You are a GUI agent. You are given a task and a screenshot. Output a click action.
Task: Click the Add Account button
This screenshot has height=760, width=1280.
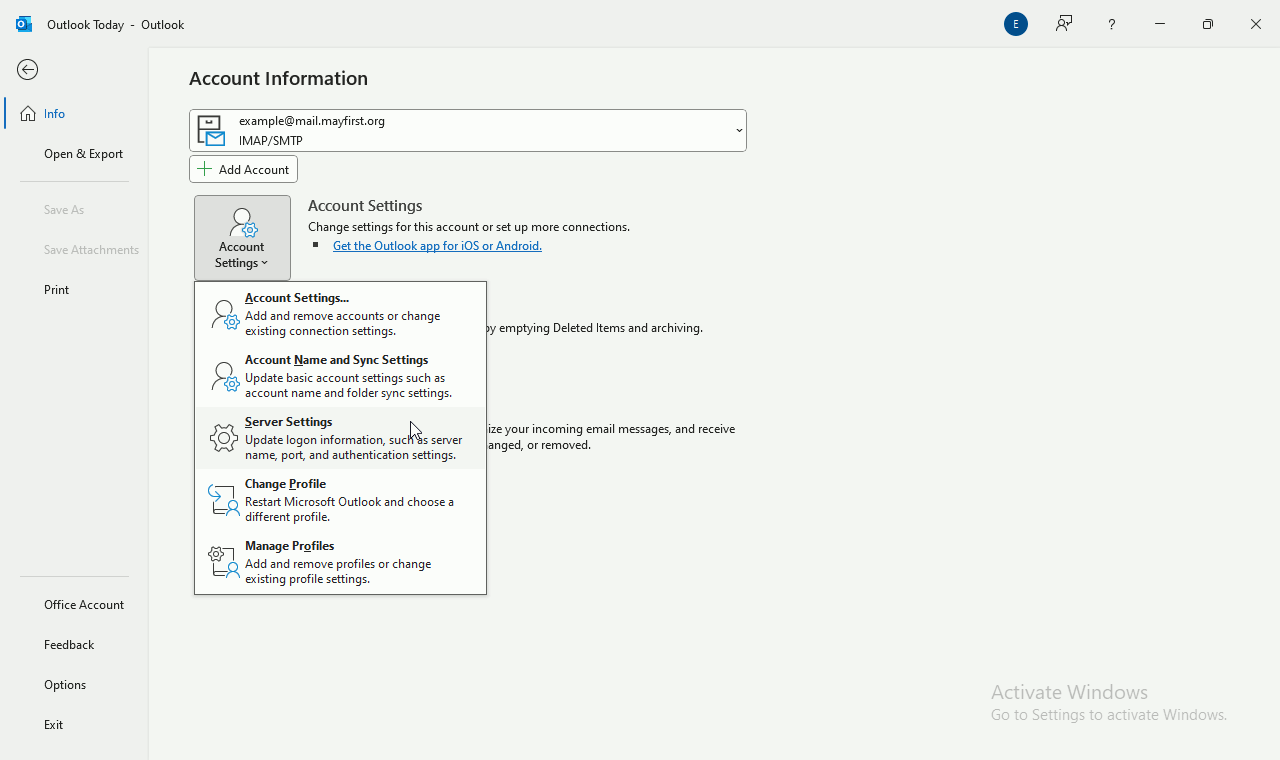(244, 169)
